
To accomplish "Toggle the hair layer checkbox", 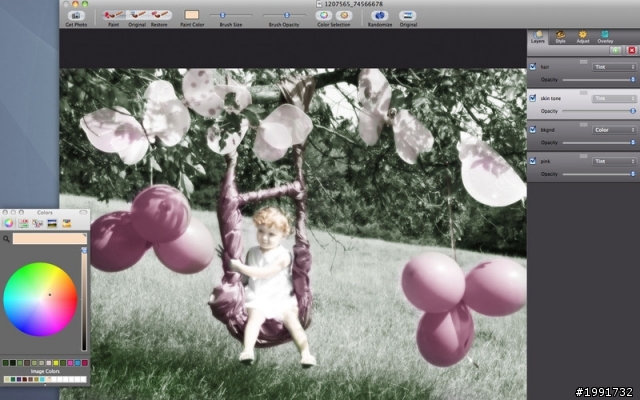I will coord(533,67).
